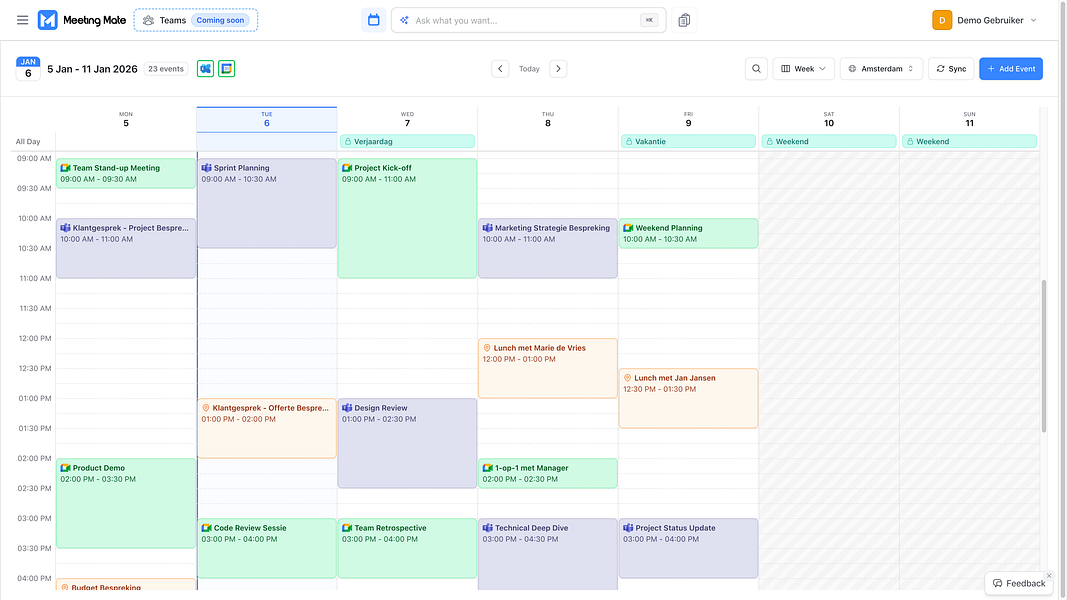Go to the next week
Image resolution: width=1067 pixels, height=600 pixels.
(558, 69)
